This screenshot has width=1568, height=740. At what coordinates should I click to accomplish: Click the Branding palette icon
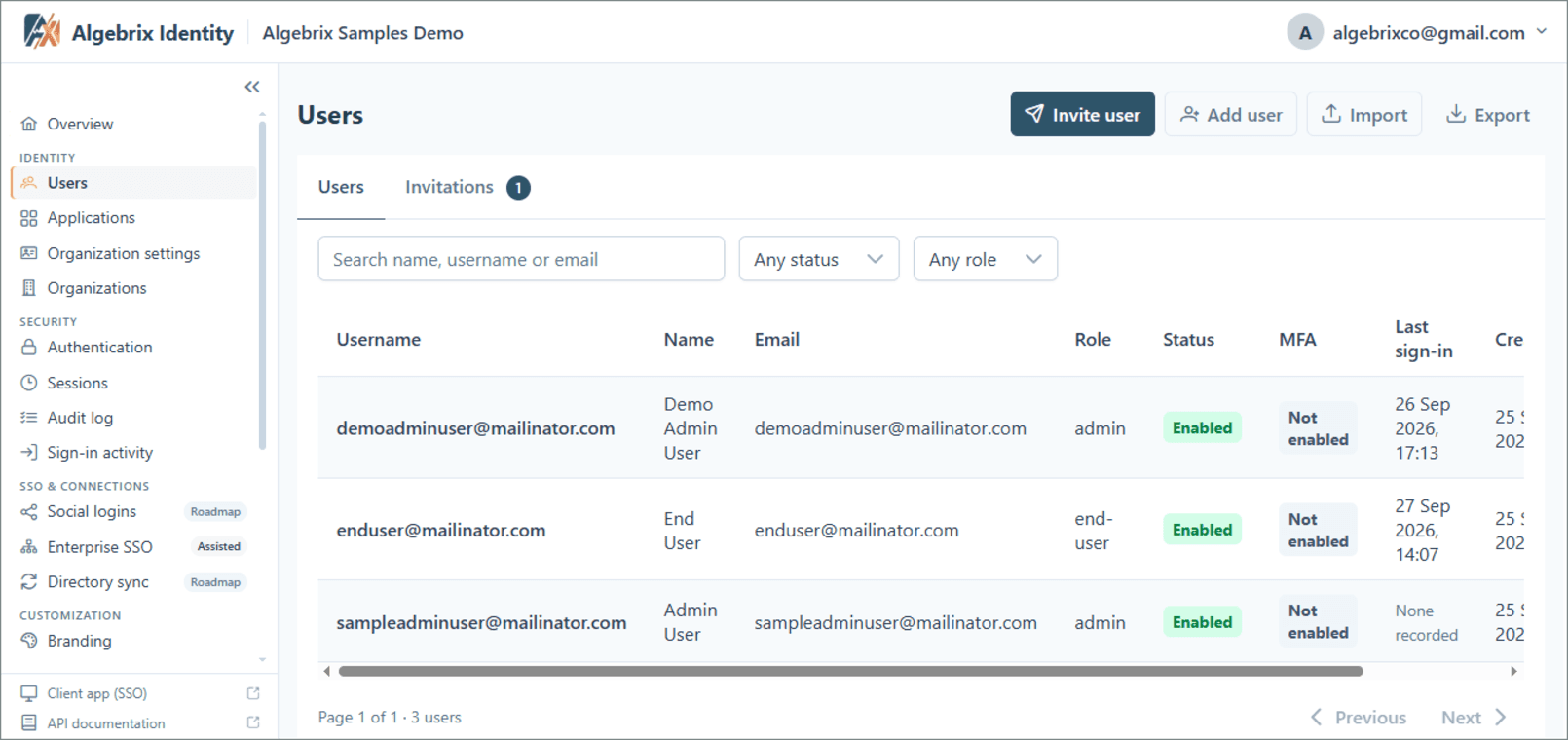pos(29,641)
